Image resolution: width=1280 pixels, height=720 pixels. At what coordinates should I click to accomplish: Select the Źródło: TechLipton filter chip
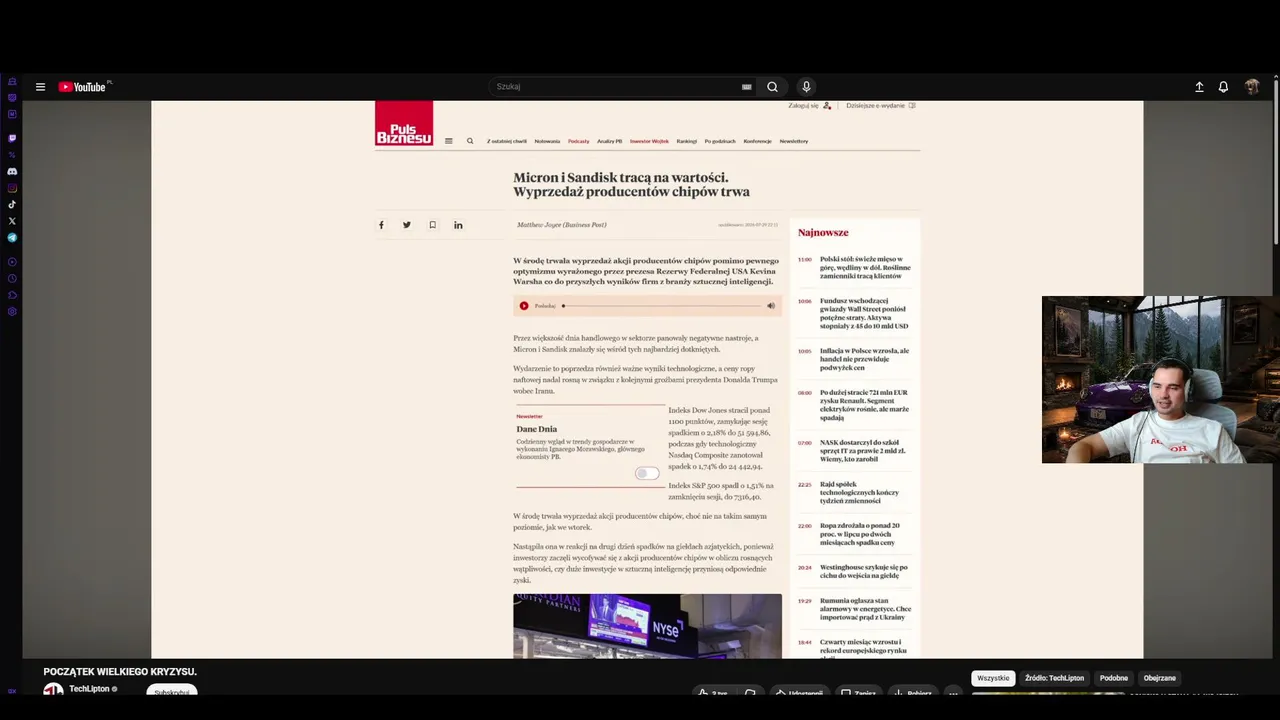[x=1054, y=678]
